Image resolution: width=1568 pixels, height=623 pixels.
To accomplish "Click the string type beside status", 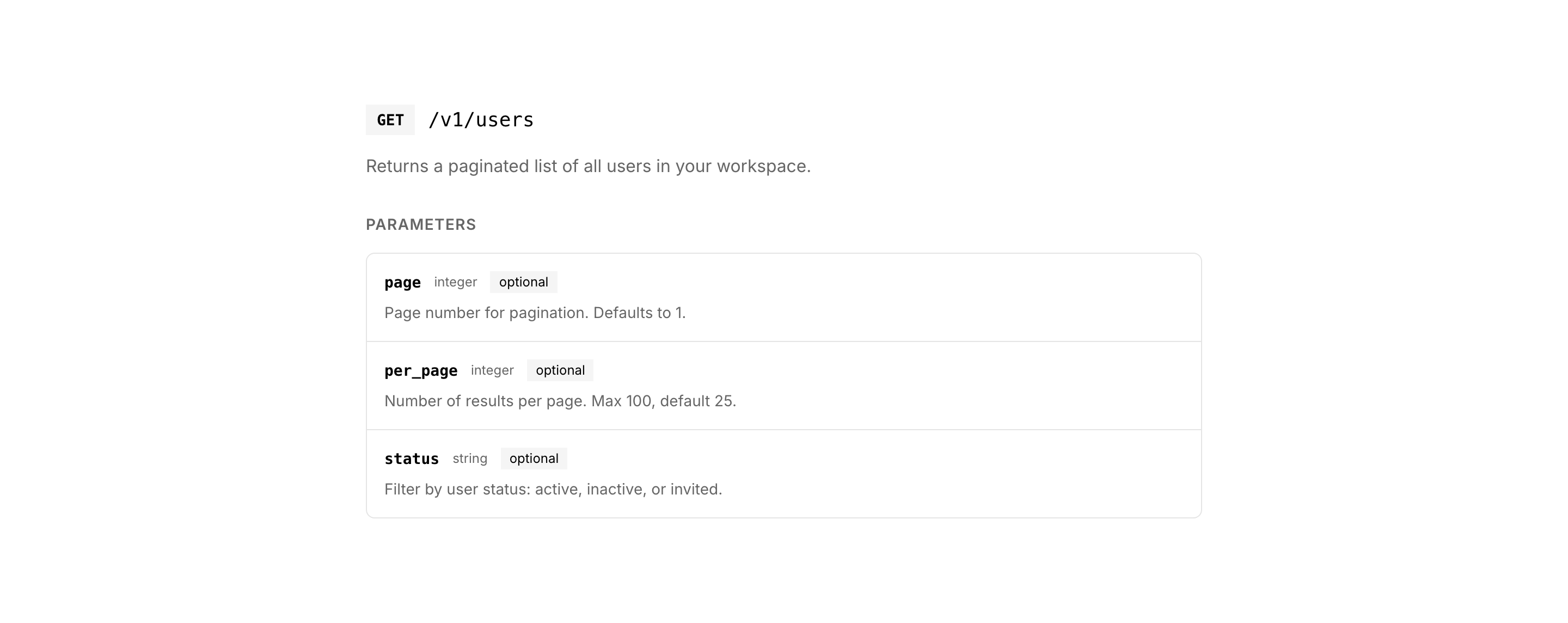I will [x=469, y=459].
